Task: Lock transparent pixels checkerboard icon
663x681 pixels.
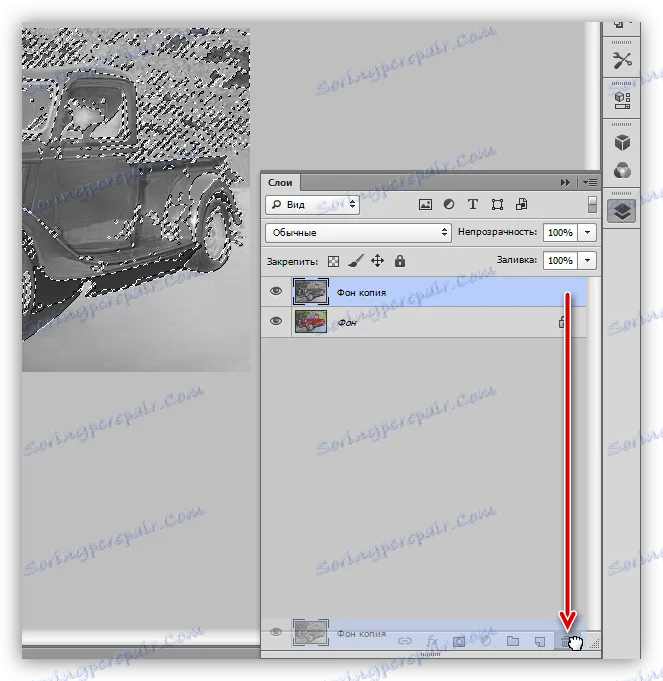Action: [333, 261]
